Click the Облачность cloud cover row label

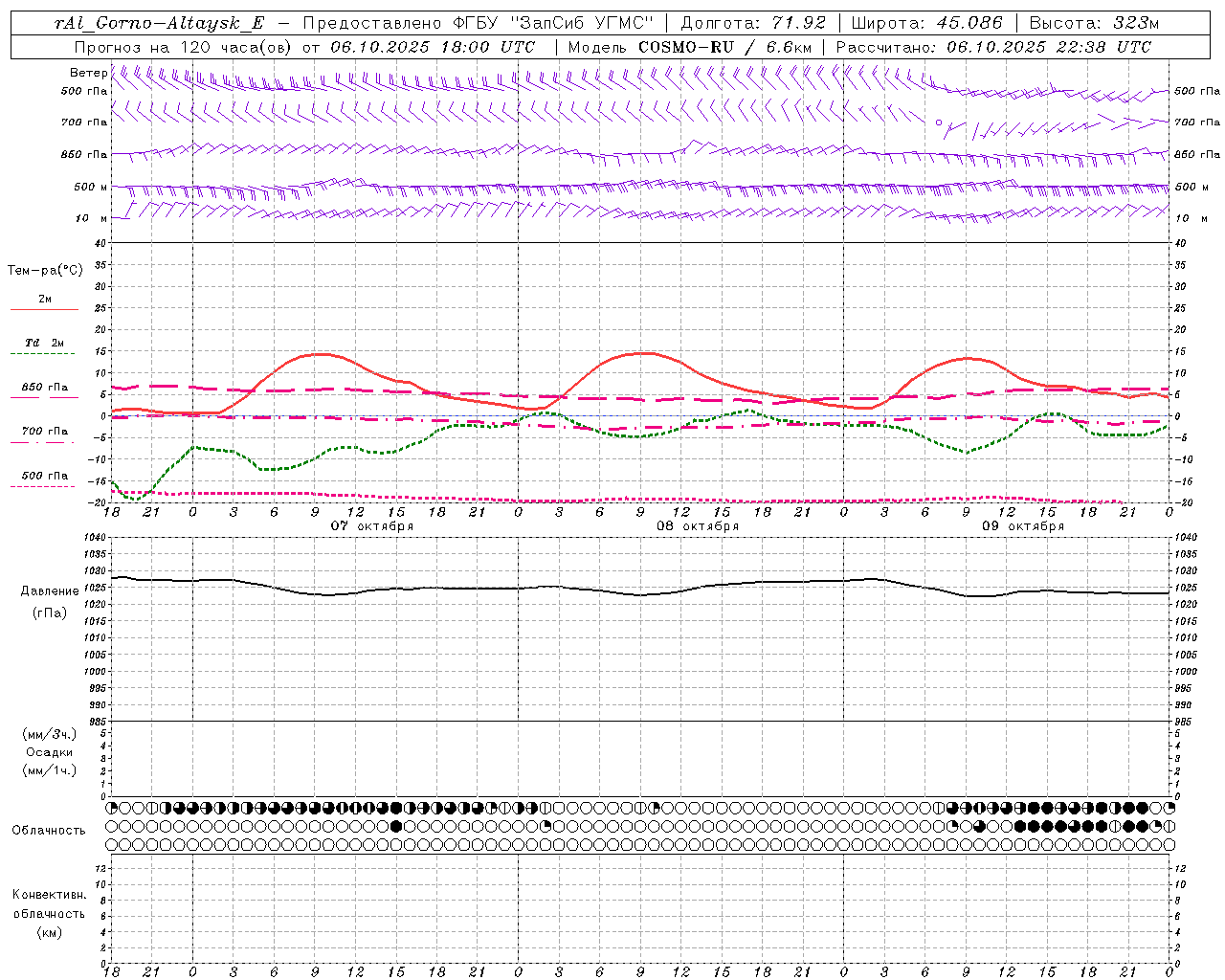(49, 831)
